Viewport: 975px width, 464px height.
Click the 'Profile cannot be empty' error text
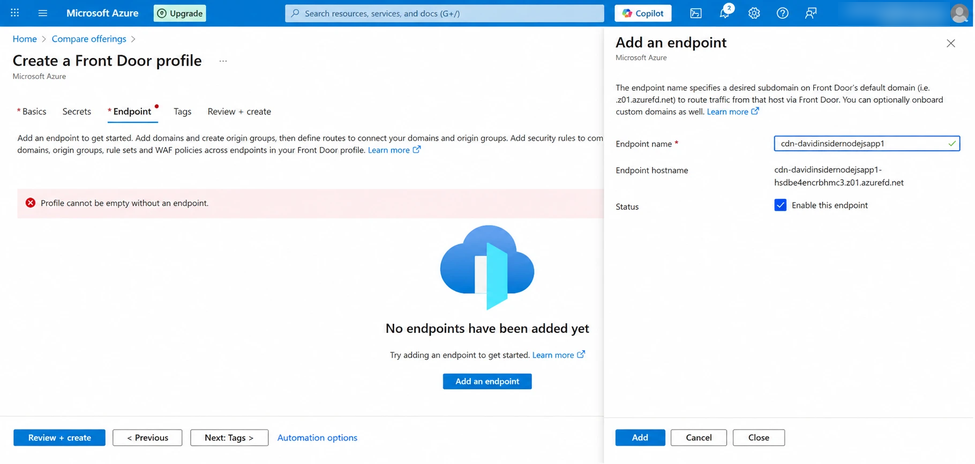click(124, 203)
